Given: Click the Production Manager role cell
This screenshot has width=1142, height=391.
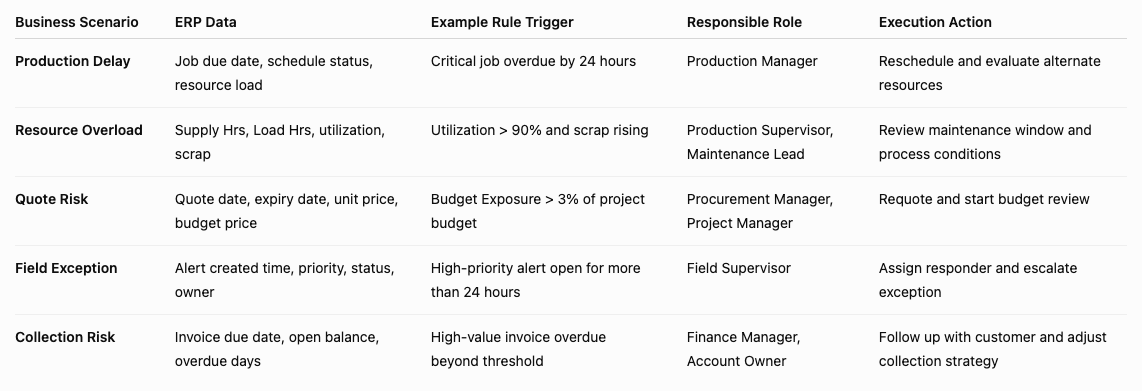Looking at the screenshot, I should point(752,61).
